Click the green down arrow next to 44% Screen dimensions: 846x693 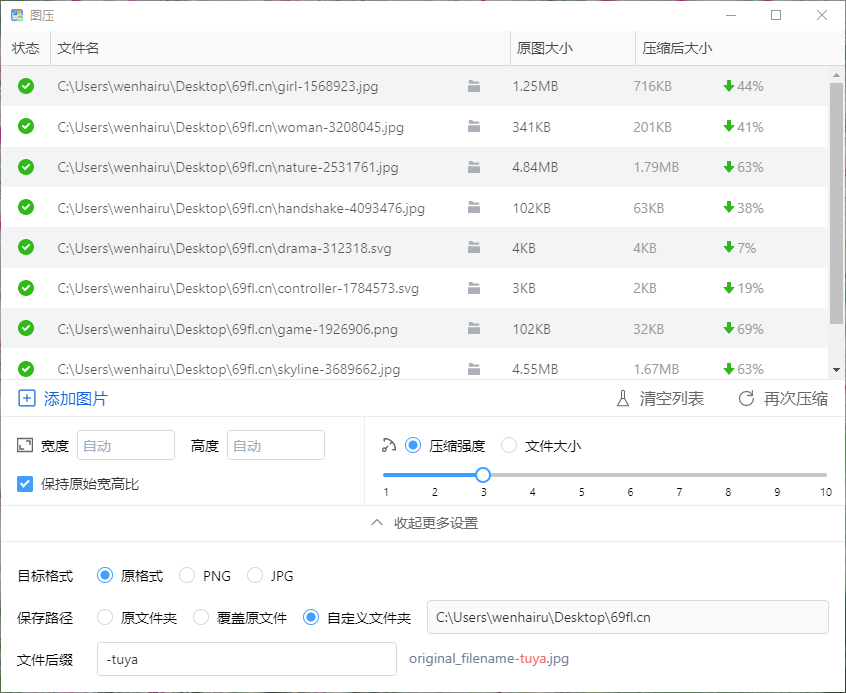point(729,86)
